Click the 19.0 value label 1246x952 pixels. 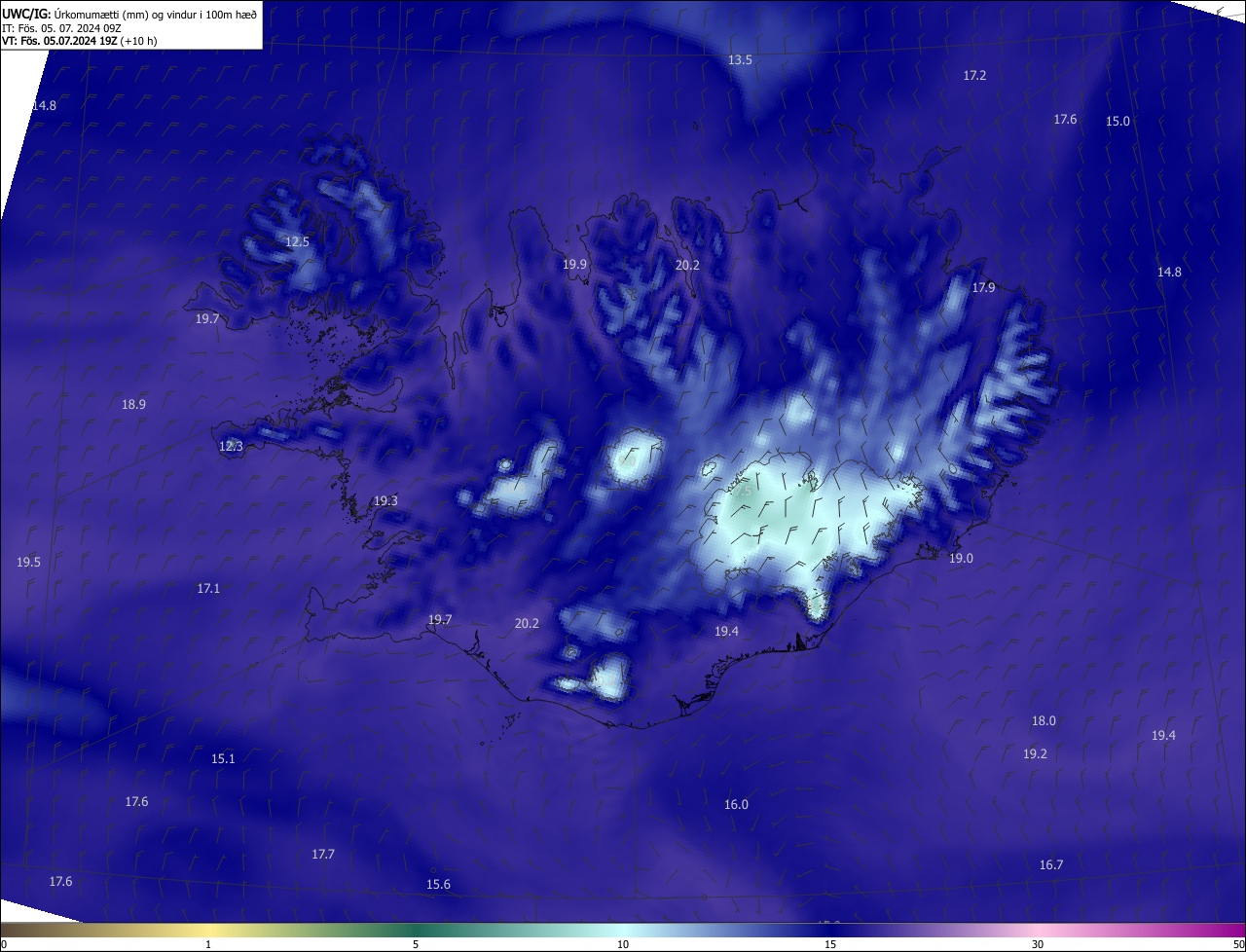point(961,559)
